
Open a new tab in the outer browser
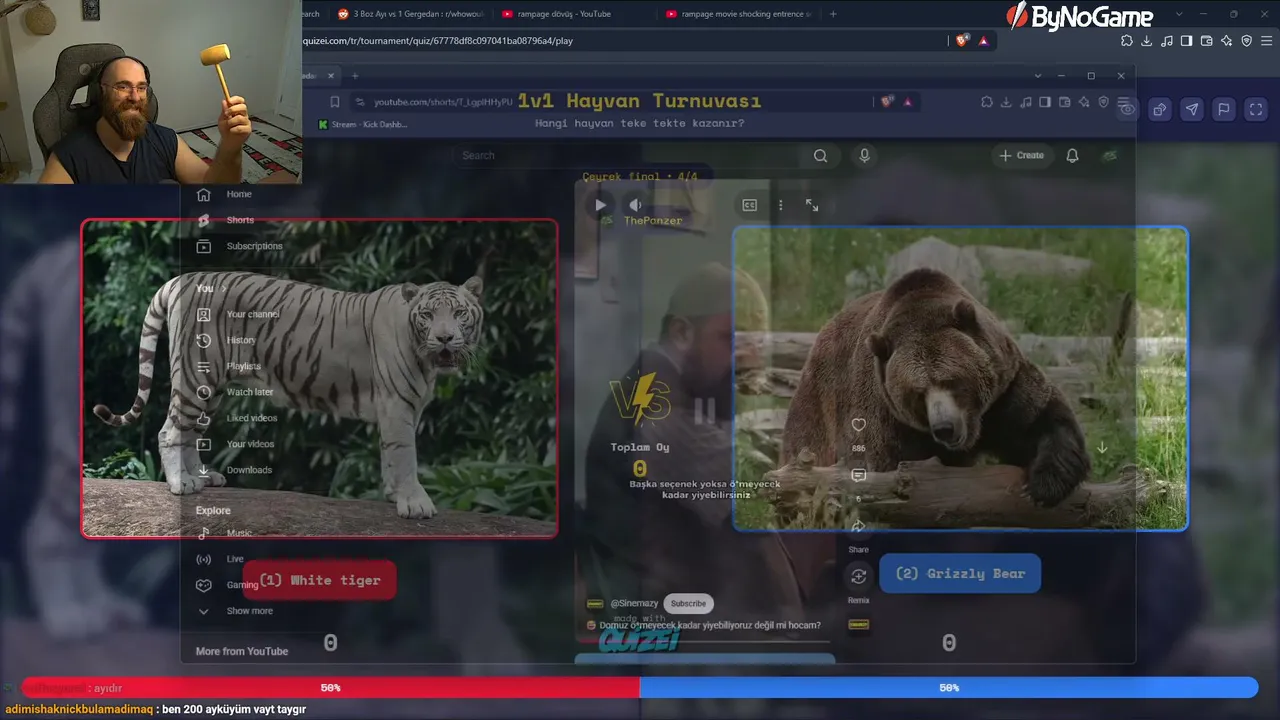(833, 14)
